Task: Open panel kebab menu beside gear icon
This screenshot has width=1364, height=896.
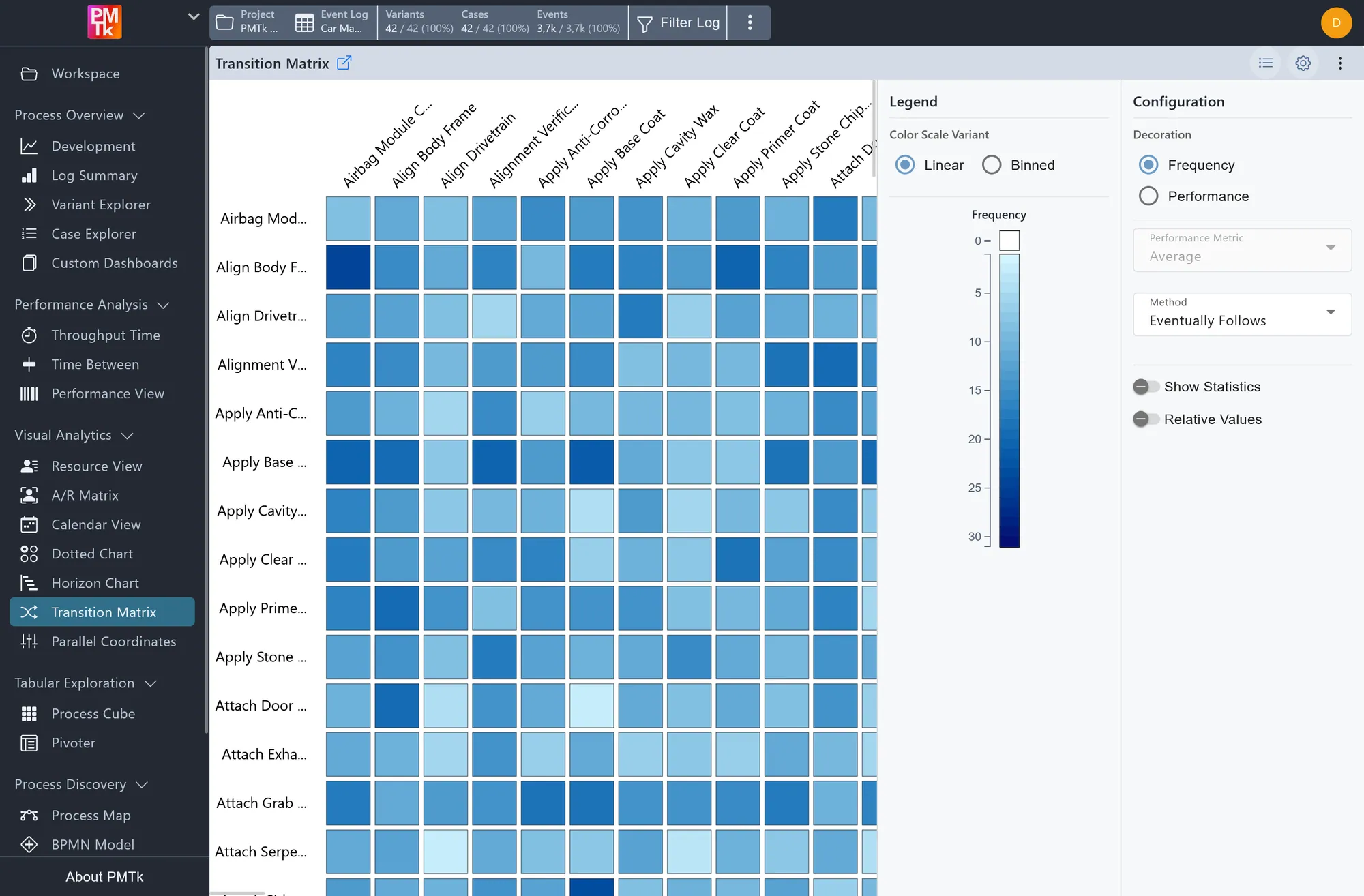Action: (x=1340, y=63)
